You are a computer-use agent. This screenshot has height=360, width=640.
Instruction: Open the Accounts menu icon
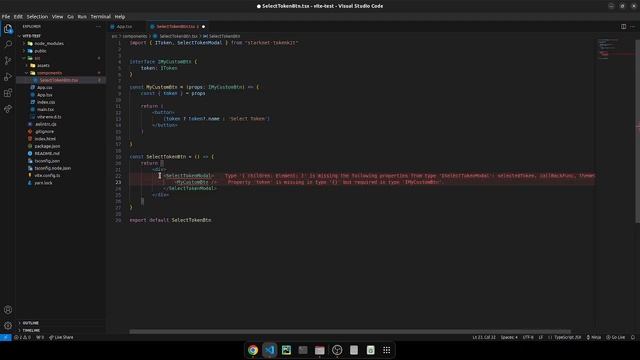[x=8, y=310]
